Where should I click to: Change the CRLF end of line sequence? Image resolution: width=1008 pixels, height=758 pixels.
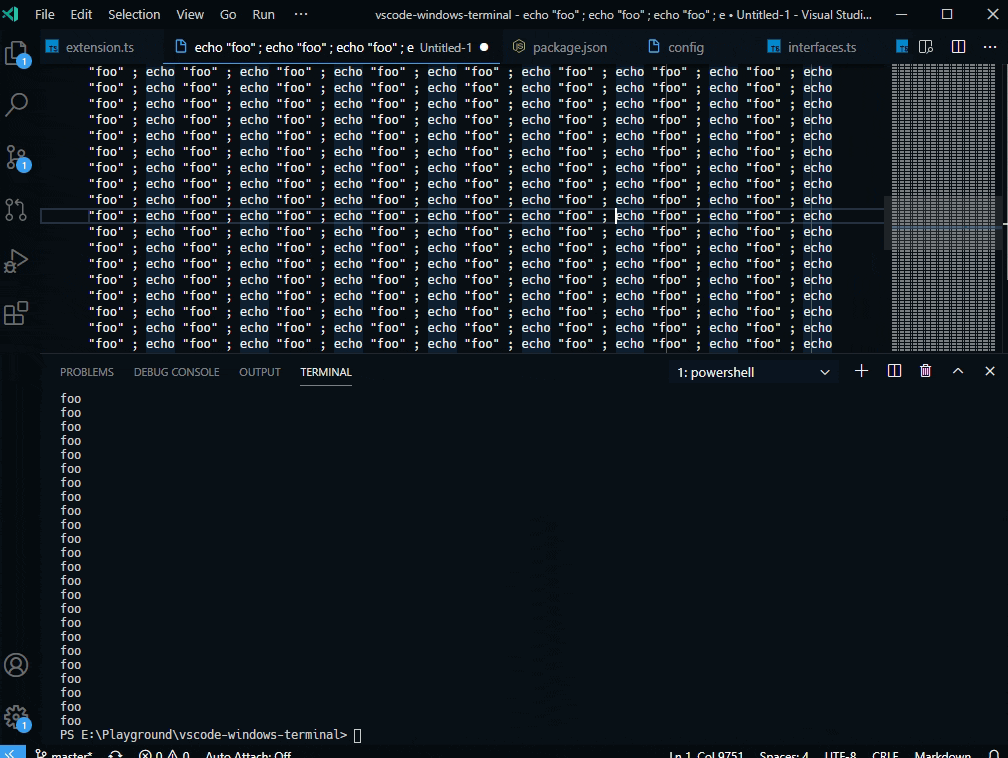(885, 753)
